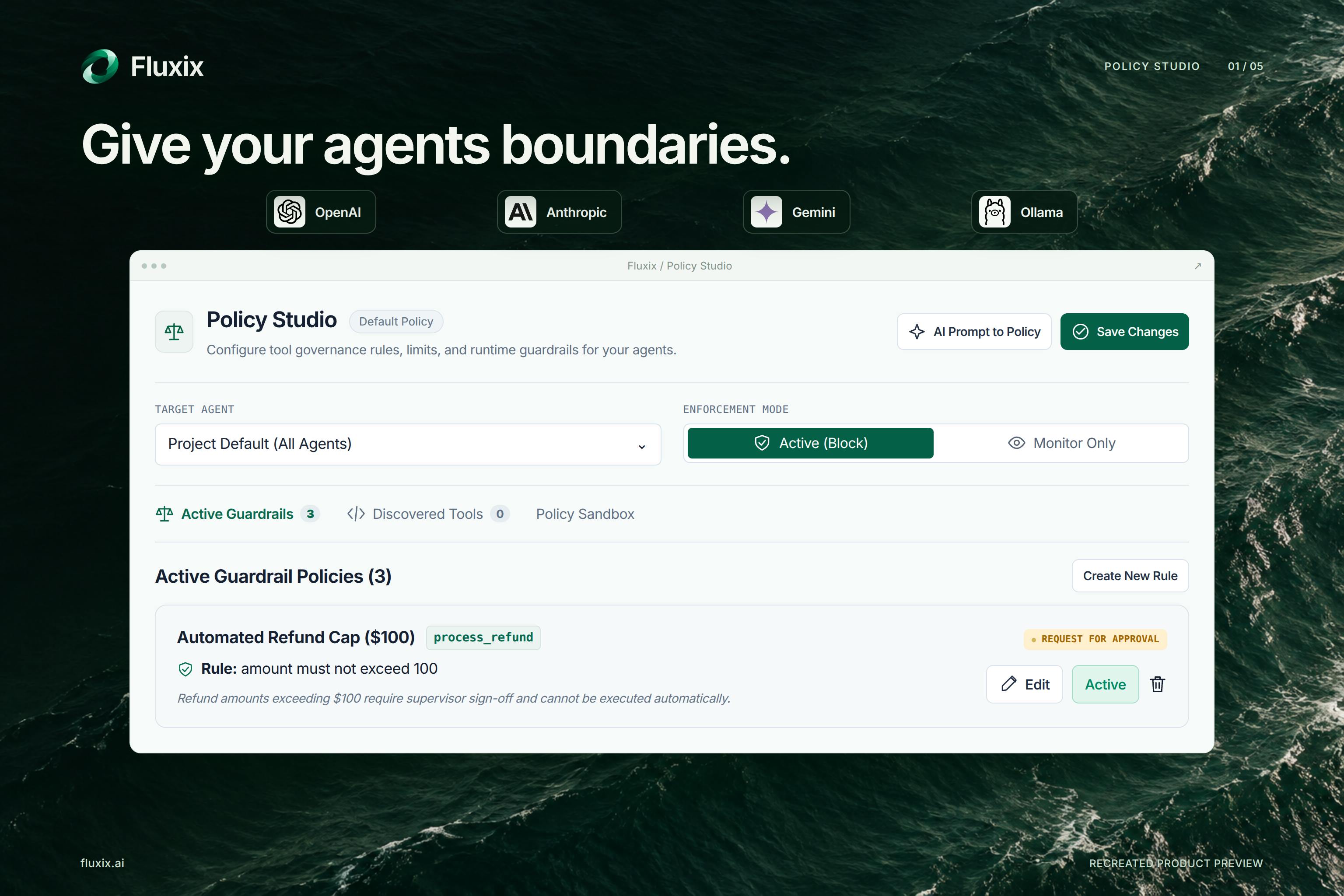Click the Gemini sparkle icon
Image resolution: width=1344 pixels, height=896 pixels.
pos(766,212)
